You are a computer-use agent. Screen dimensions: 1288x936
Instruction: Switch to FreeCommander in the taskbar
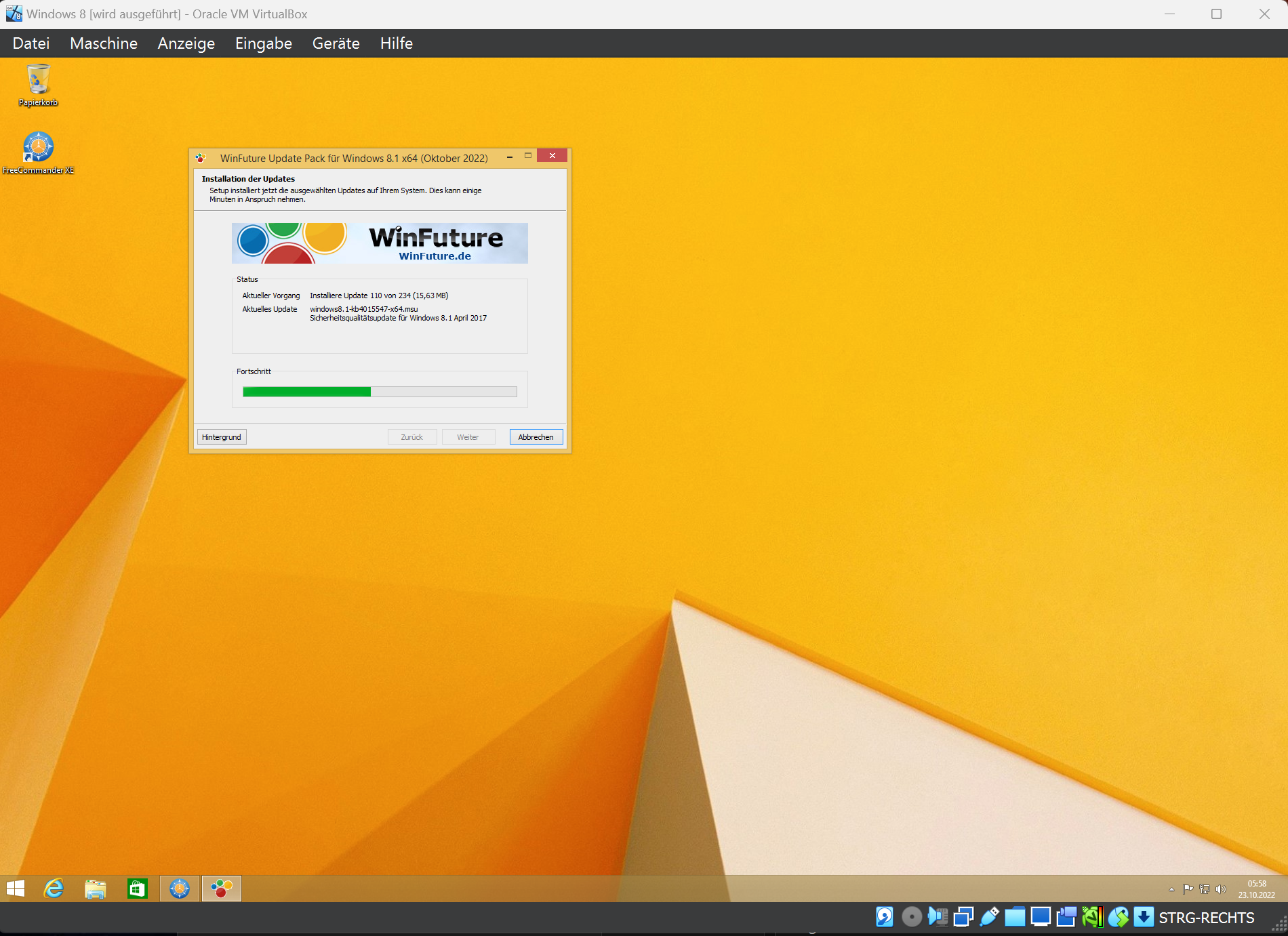[180, 889]
